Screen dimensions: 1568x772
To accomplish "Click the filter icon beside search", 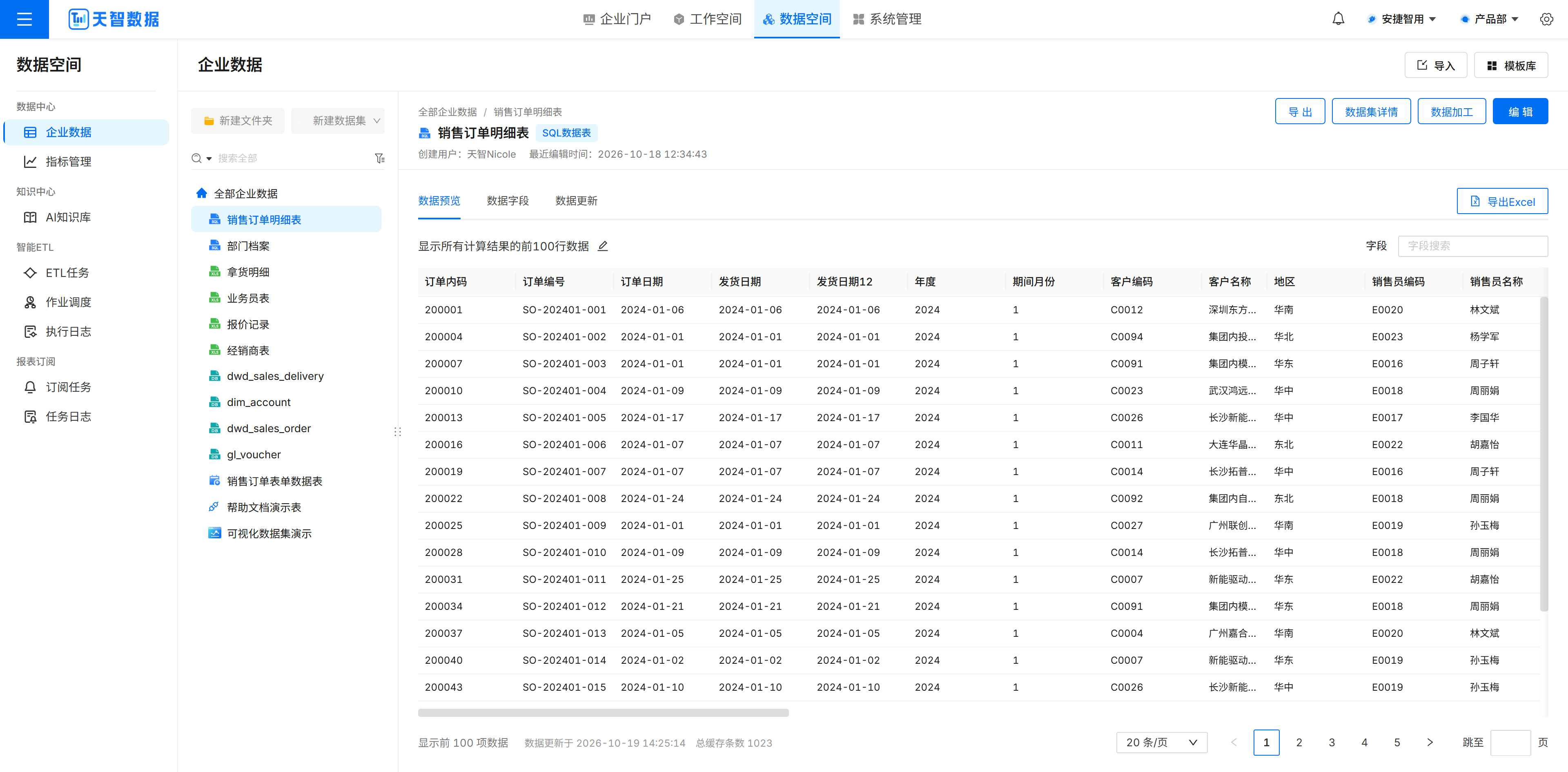I will pos(380,158).
